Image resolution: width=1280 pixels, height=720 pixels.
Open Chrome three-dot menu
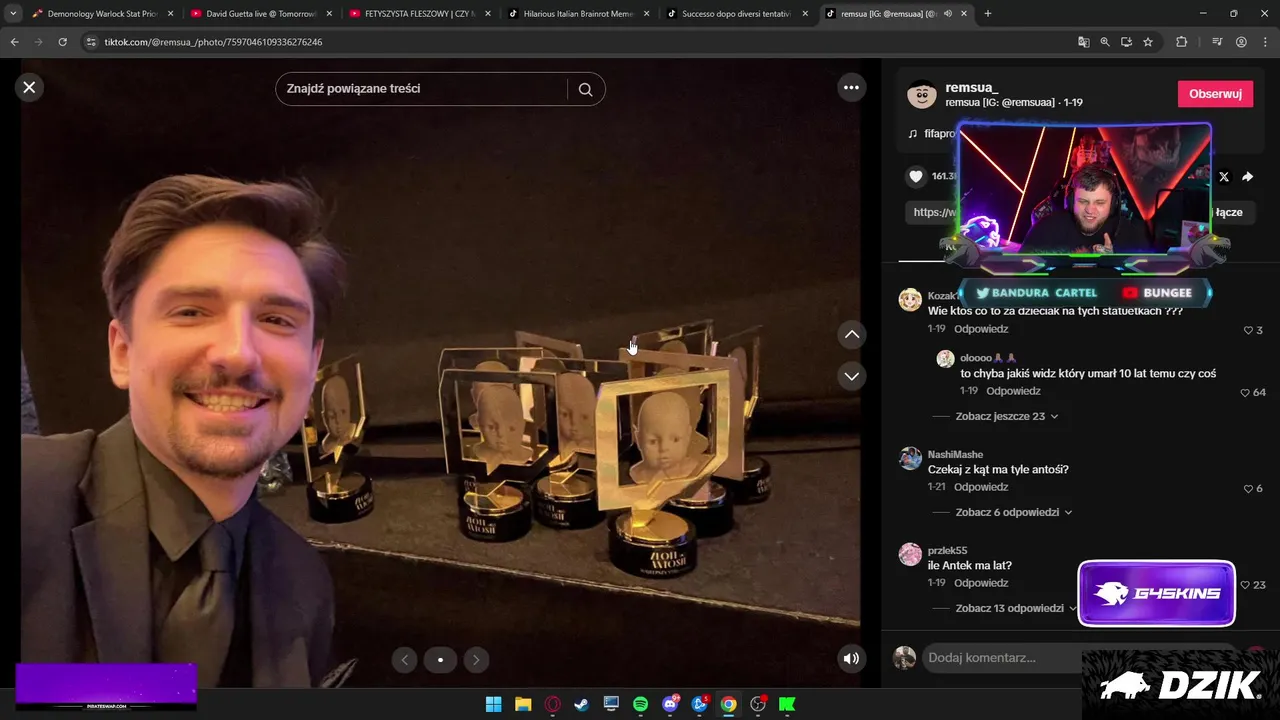(1264, 42)
